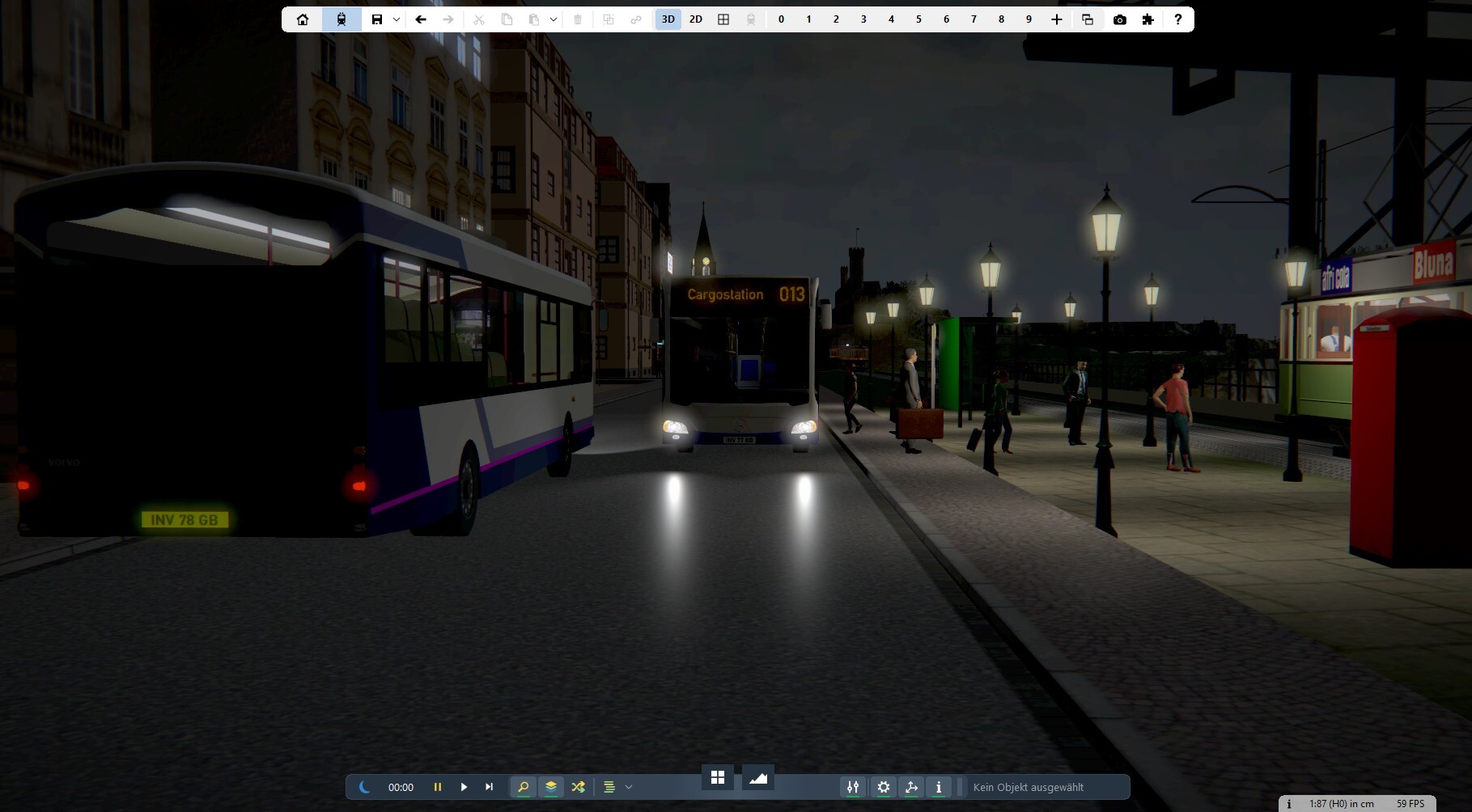1472x812 pixels.
Task: Open the settings gear in bottom bar
Action: (x=884, y=787)
